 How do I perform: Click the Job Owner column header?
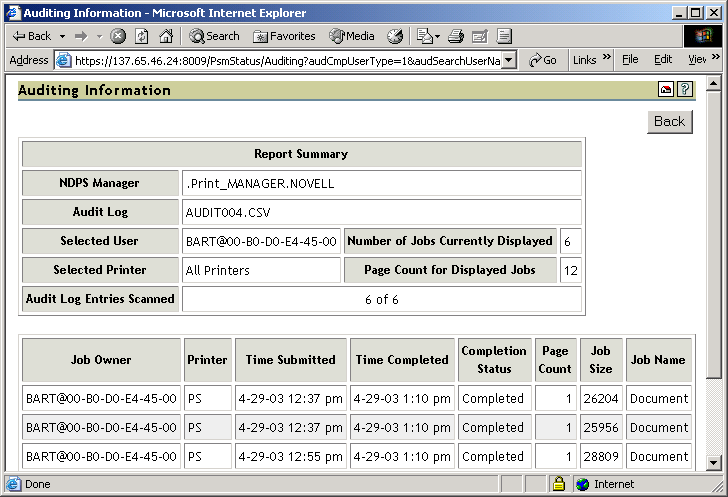pyautogui.click(x=101, y=360)
